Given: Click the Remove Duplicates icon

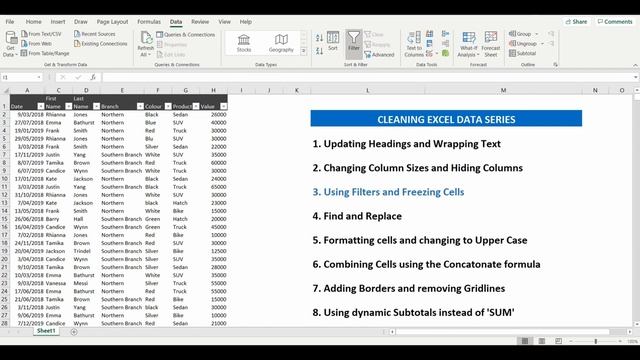Looking at the screenshot, I should pos(429,44).
